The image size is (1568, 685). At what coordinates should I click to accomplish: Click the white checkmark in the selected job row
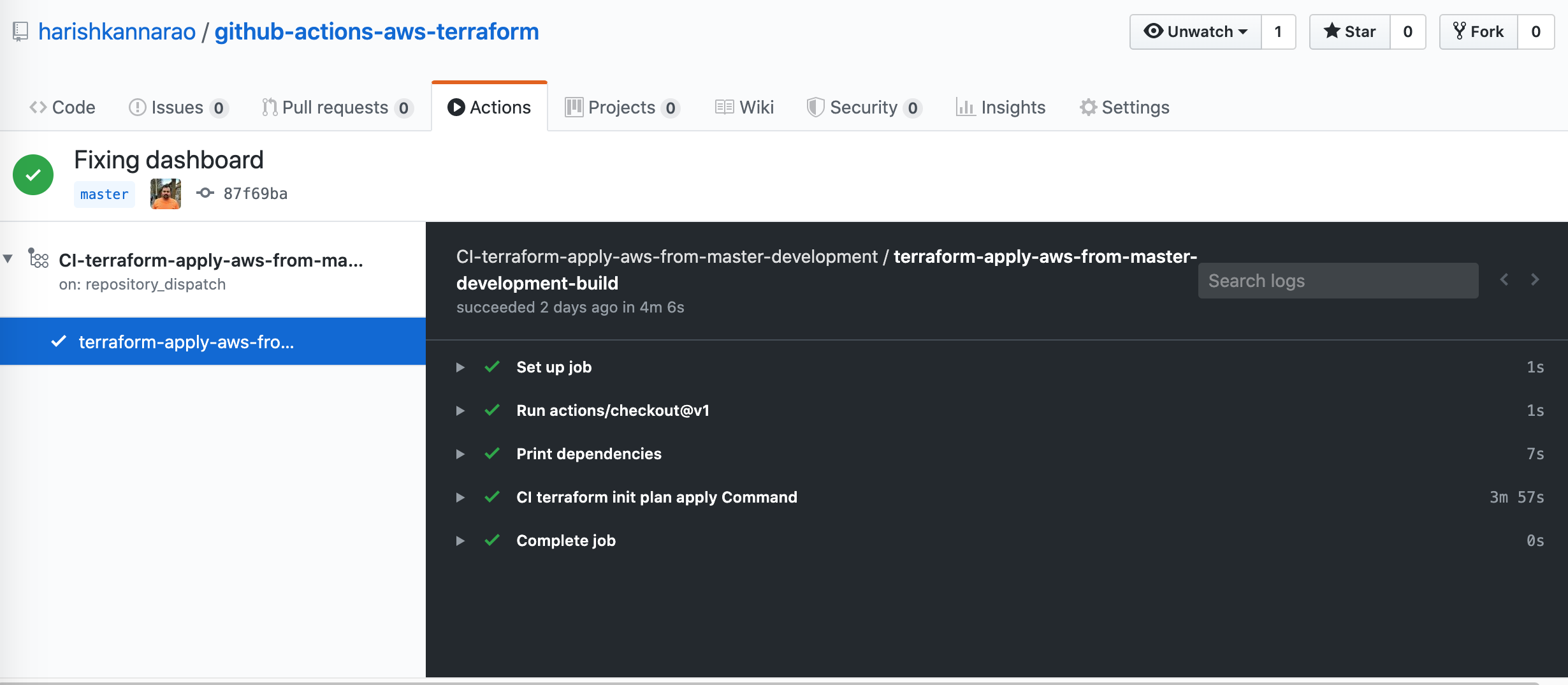(x=59, y=341)
